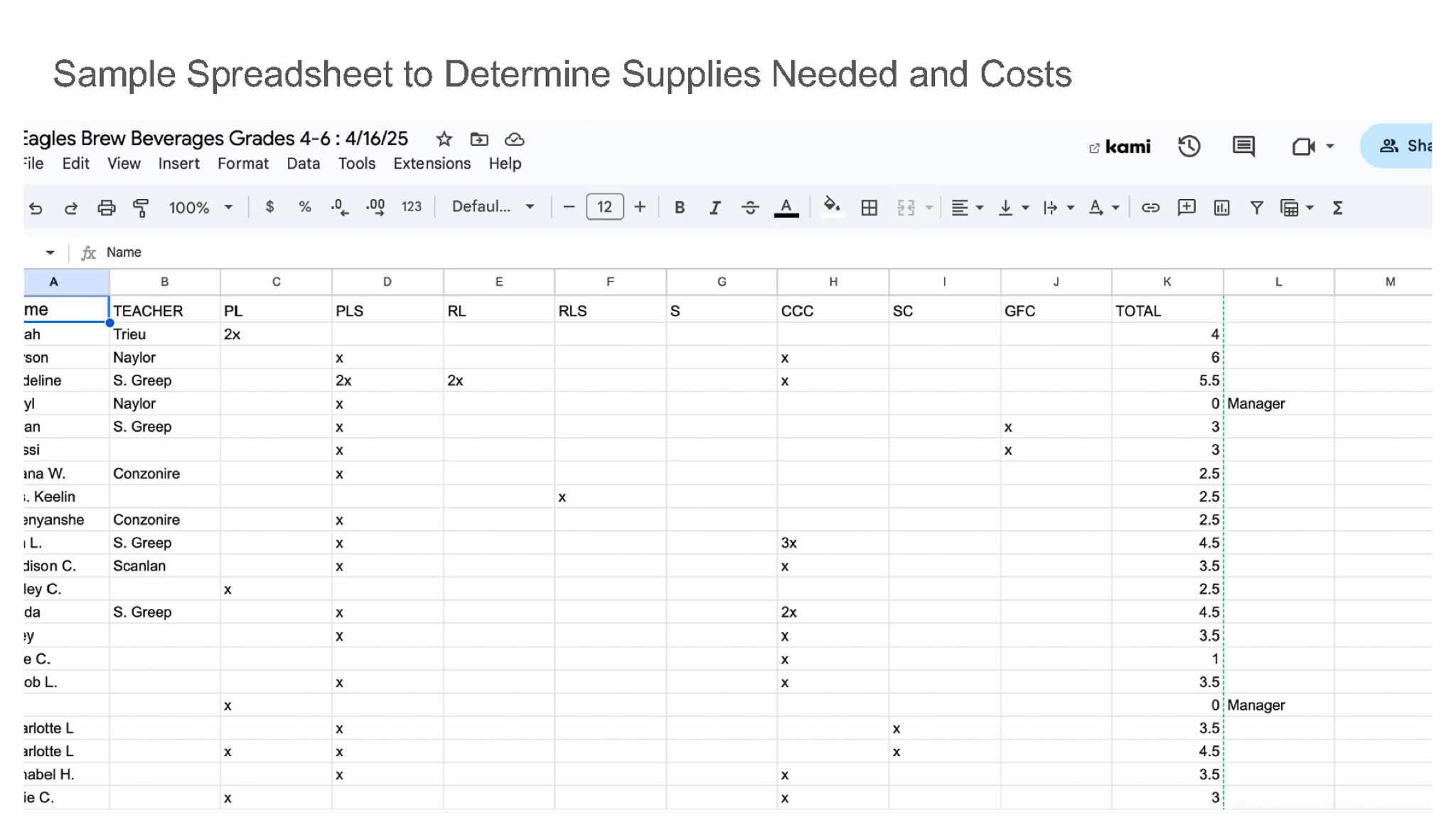This screenshot has height=820, width=1456.
Task: Open the Format menu
Action: pyautogui.click(x=242, y=164)
